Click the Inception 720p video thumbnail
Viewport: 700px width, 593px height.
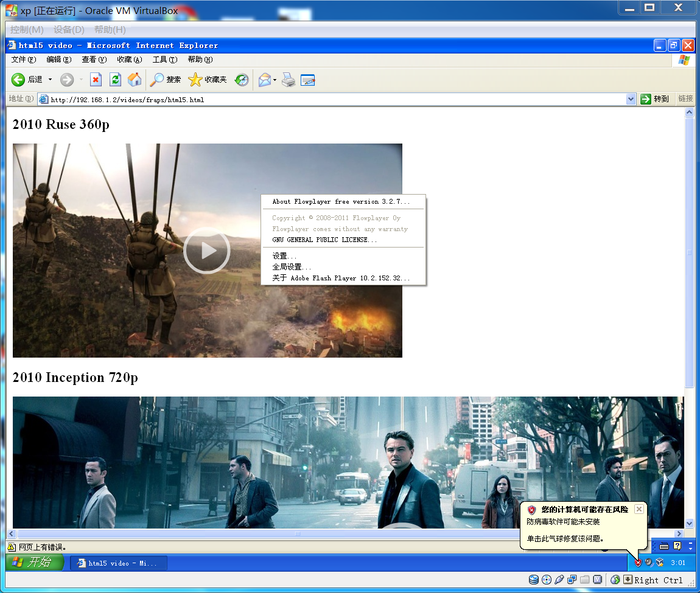[x=348, y=462]
